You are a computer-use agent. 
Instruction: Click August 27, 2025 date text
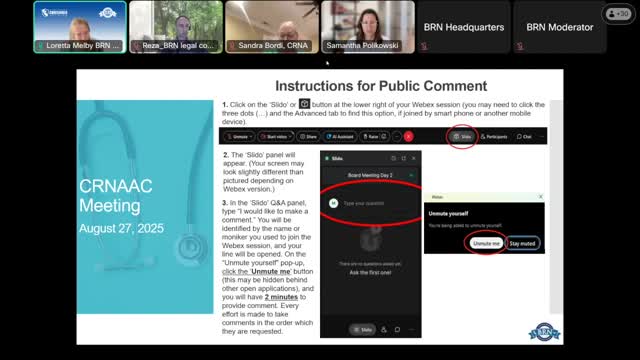point(121,228)
